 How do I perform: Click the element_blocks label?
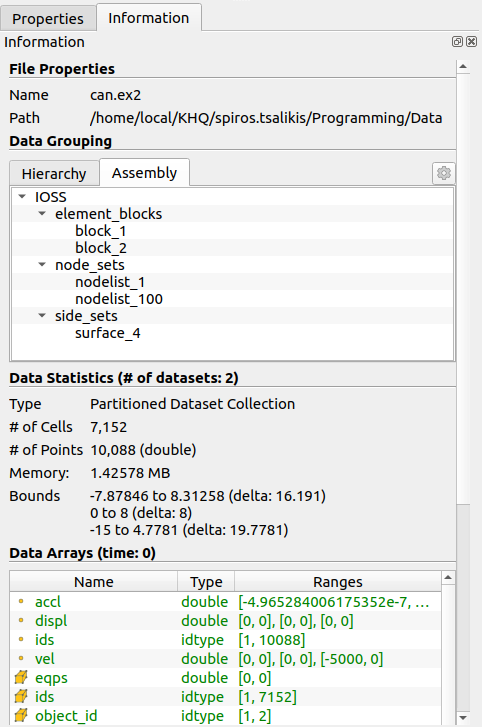click(108, 214)
